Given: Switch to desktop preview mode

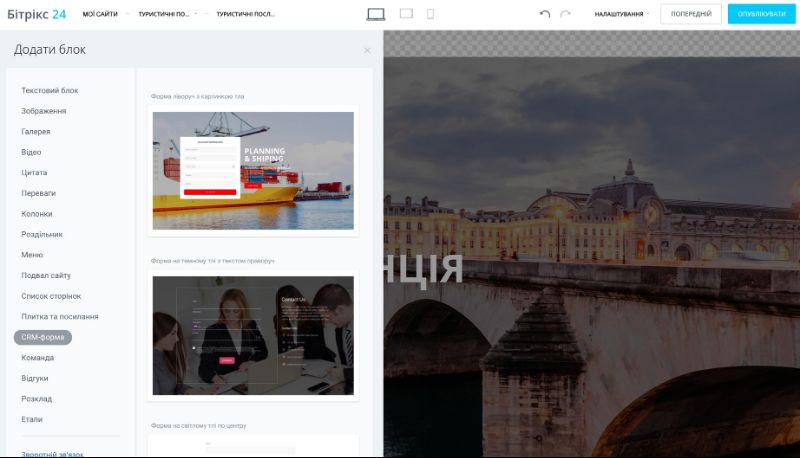Looking at the screenshot, I should click(376, 14).
